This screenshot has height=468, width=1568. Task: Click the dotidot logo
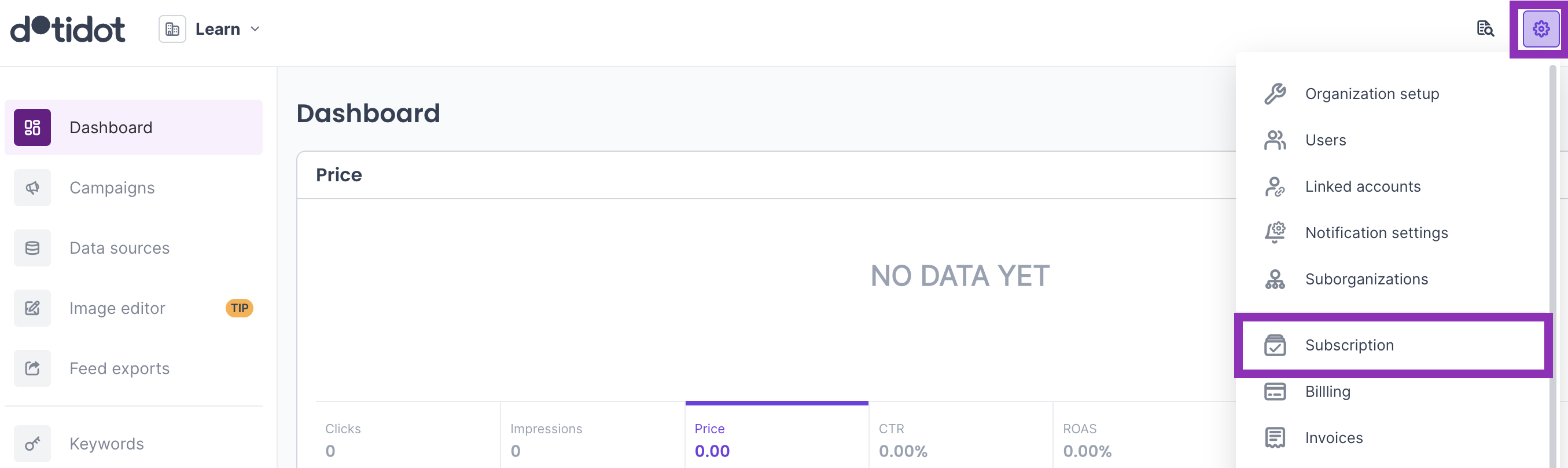click(x=68, y=28)
